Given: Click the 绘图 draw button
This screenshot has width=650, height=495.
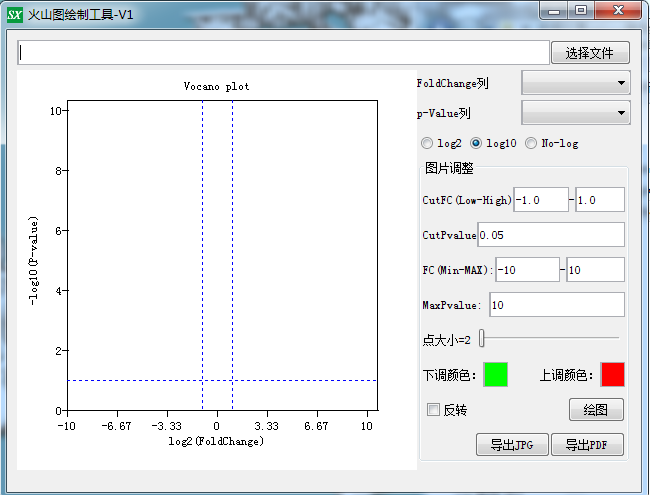Looking at the screenshot, I should (596, 410).
